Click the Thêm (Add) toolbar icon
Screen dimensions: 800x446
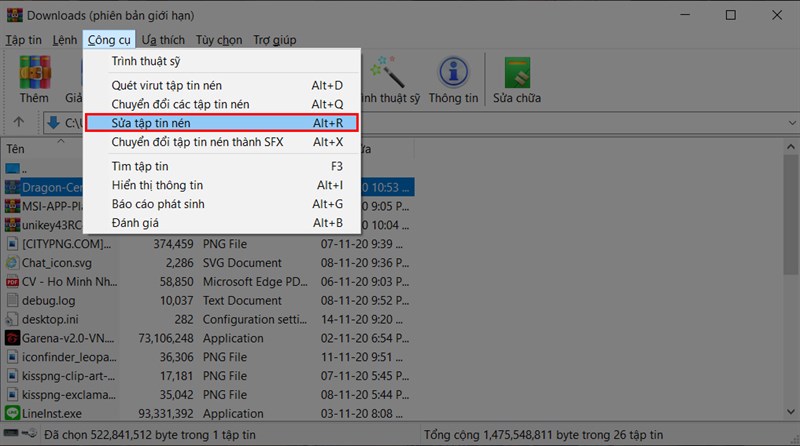point(34,72)
